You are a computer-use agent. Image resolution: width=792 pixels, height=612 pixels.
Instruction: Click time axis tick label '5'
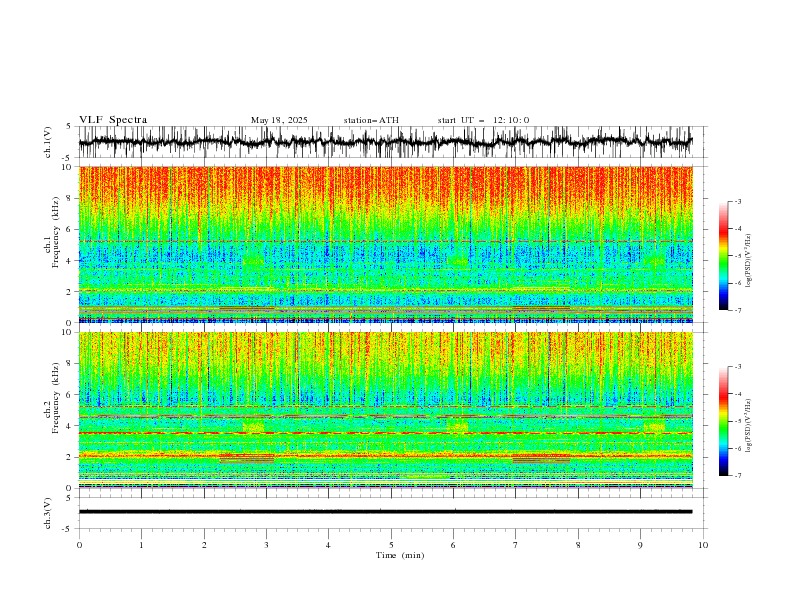tap(391, 545)
